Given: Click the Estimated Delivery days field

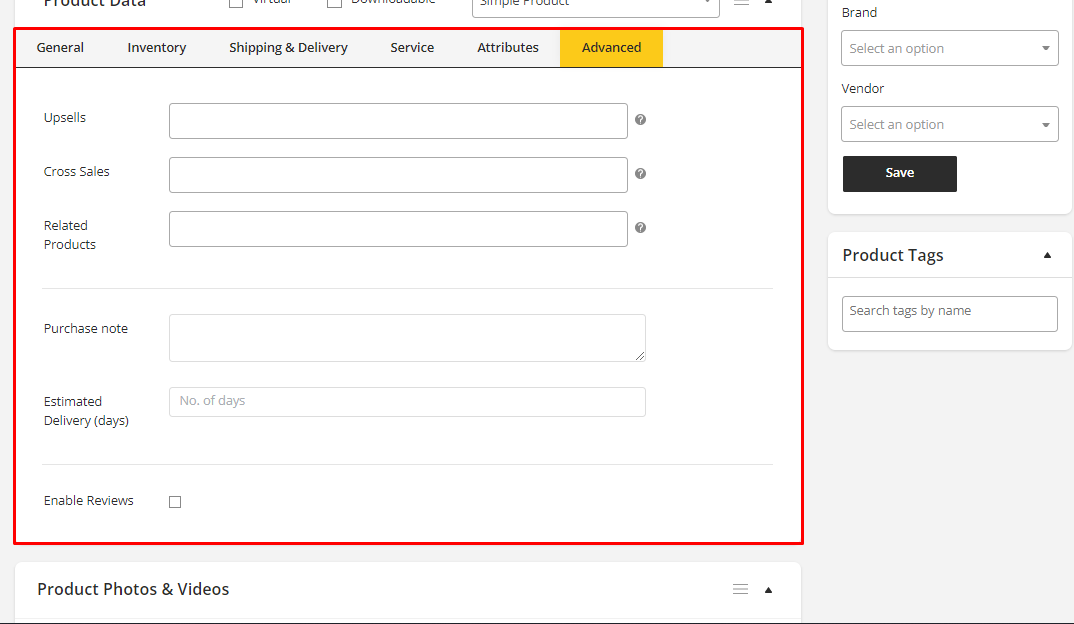Looking at the screenshot, I should (407, 402).
